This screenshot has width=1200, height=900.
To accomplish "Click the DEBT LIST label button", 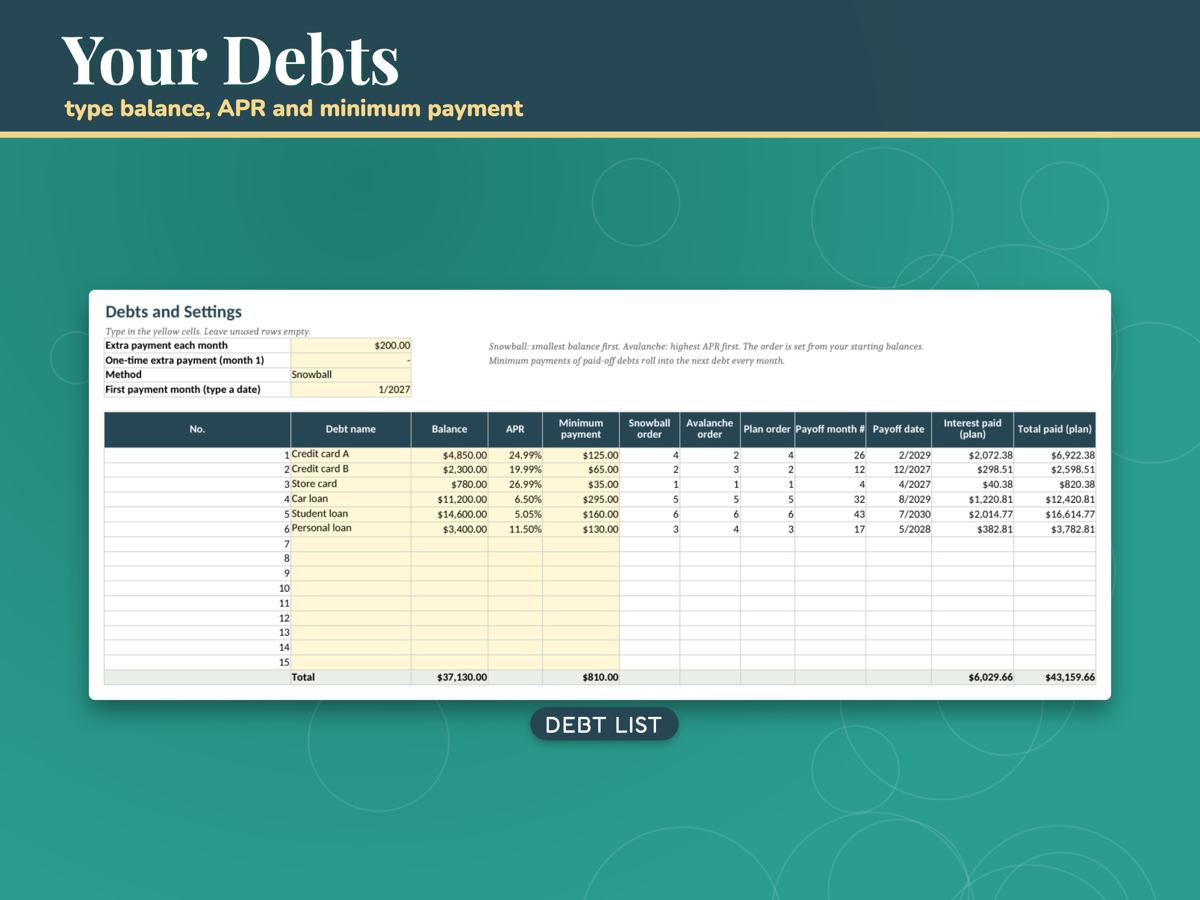I will (x=604, y=724).
